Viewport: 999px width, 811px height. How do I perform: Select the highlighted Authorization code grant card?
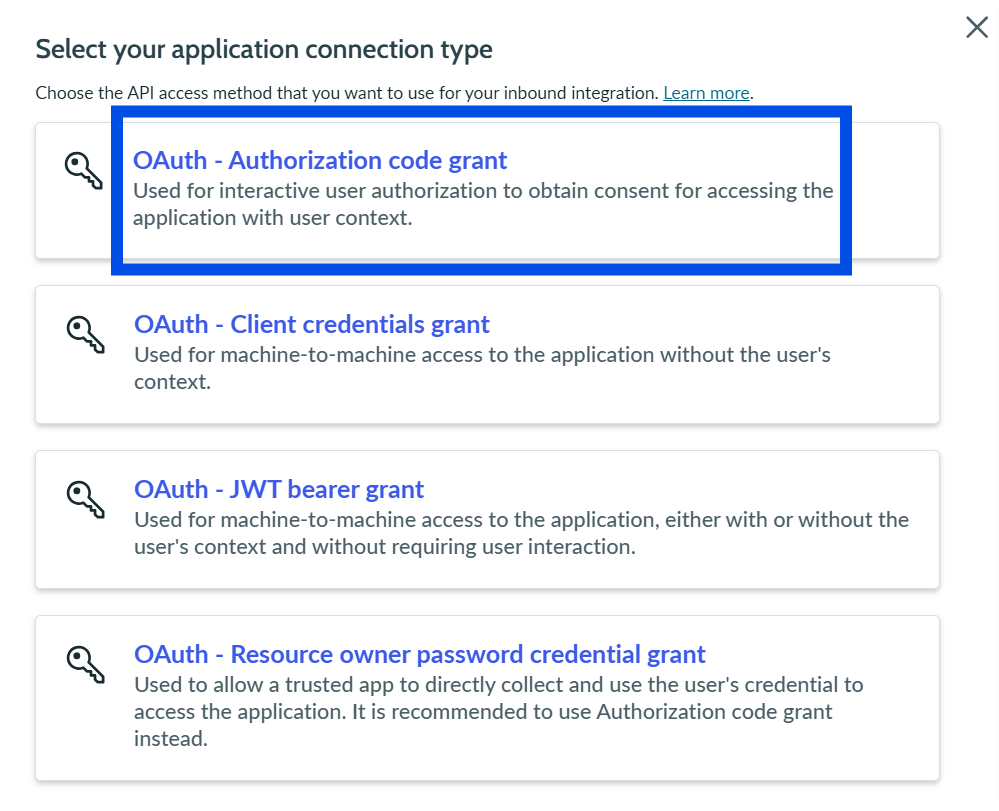coord(487,190)
